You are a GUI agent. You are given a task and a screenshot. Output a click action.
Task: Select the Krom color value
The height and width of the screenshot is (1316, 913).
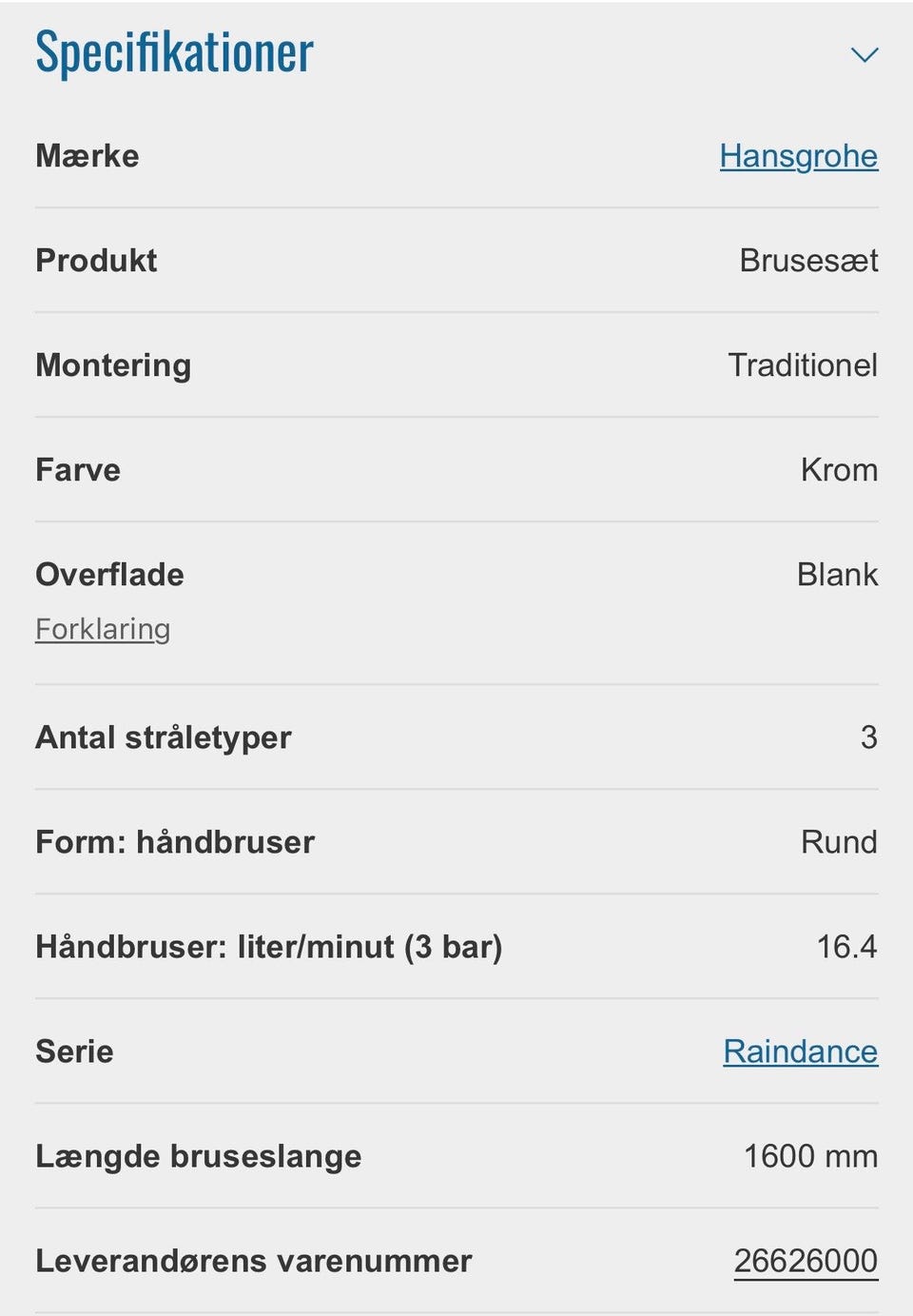click(839, 470)
